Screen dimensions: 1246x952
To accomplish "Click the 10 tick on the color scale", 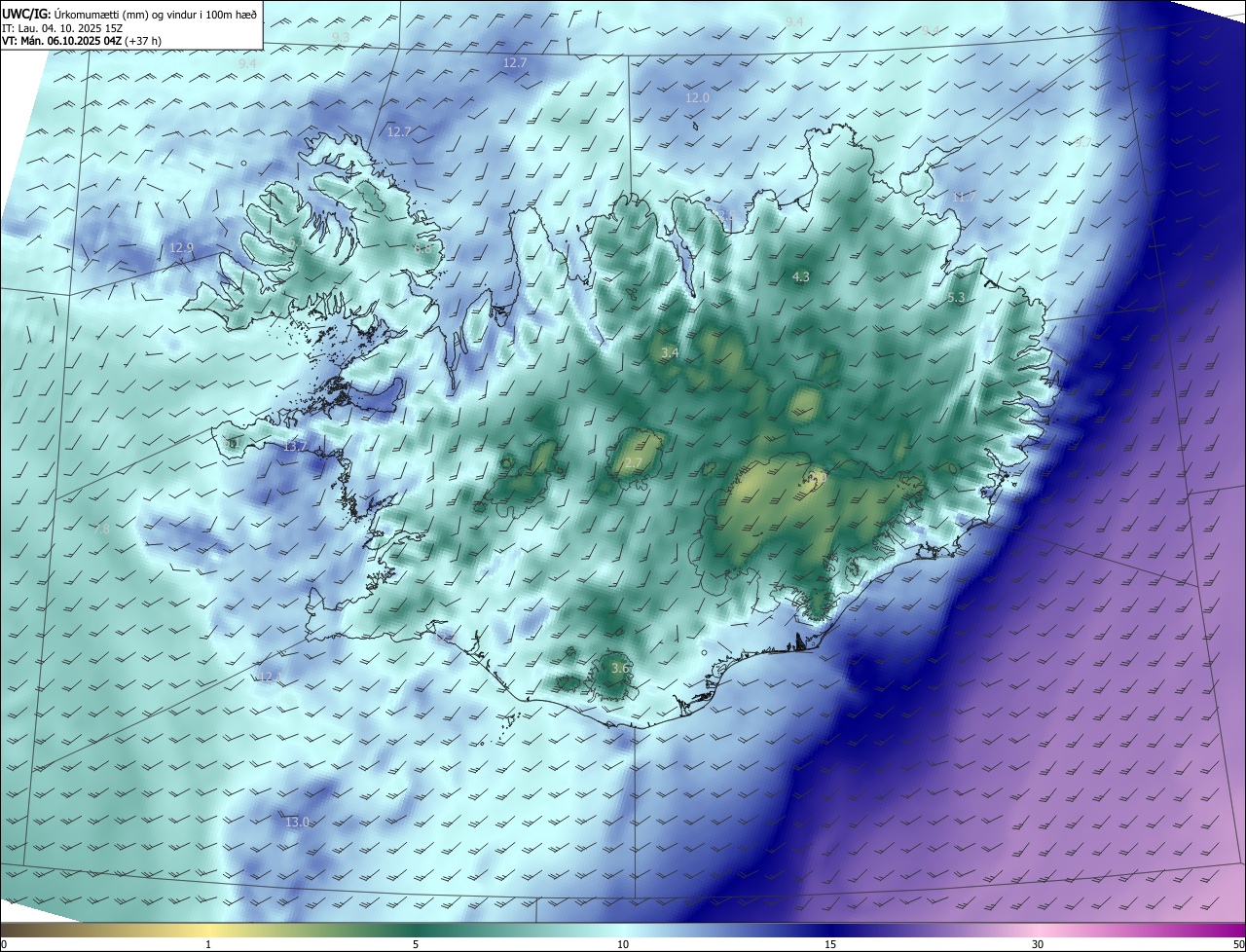I will (623, 944).
